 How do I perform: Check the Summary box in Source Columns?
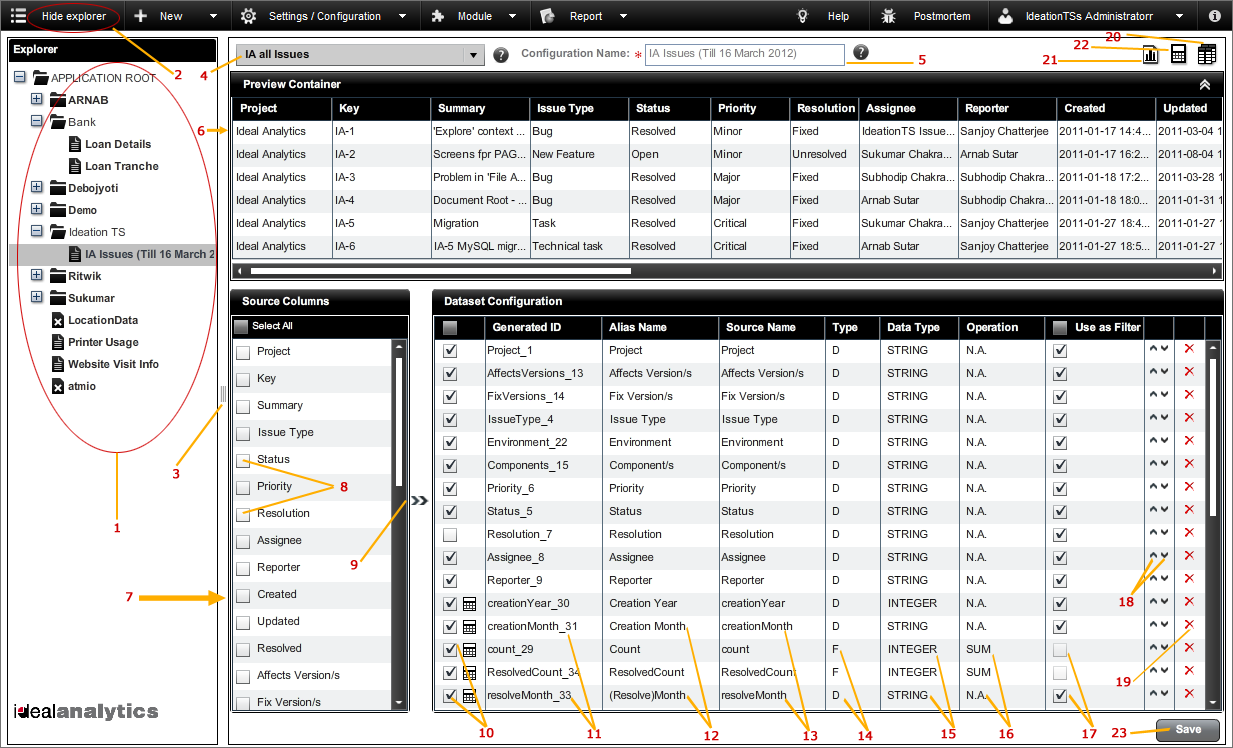click(243, 406)
